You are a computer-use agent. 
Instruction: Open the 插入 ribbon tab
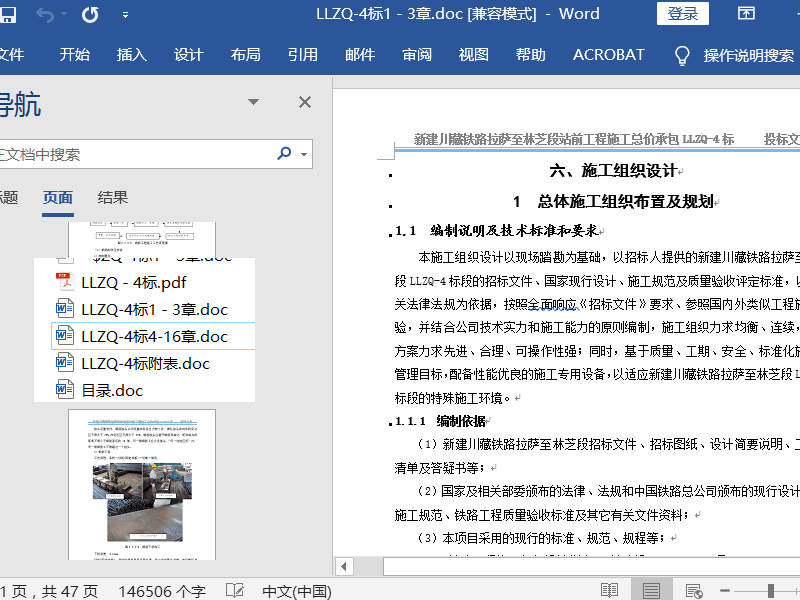[131, 55]
